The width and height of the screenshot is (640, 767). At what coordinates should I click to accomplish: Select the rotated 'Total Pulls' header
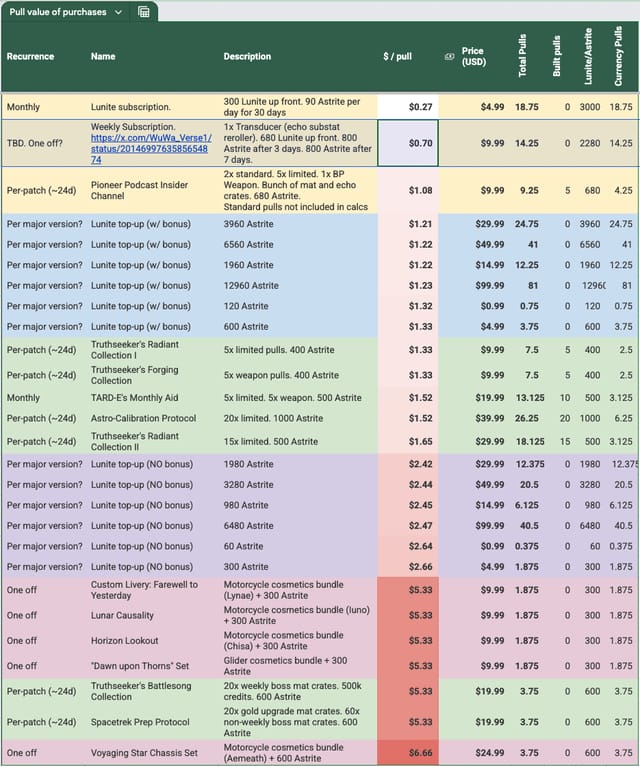[522, 55]
